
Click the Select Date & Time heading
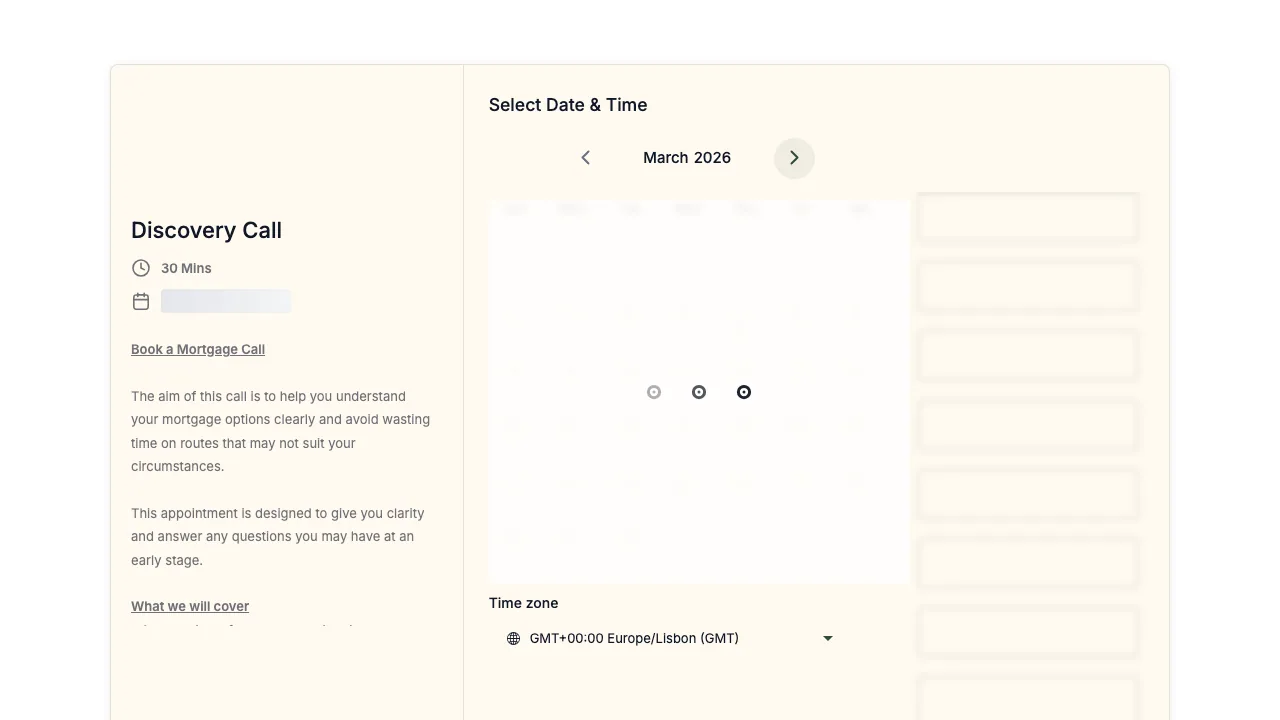[x=568, y=105]
